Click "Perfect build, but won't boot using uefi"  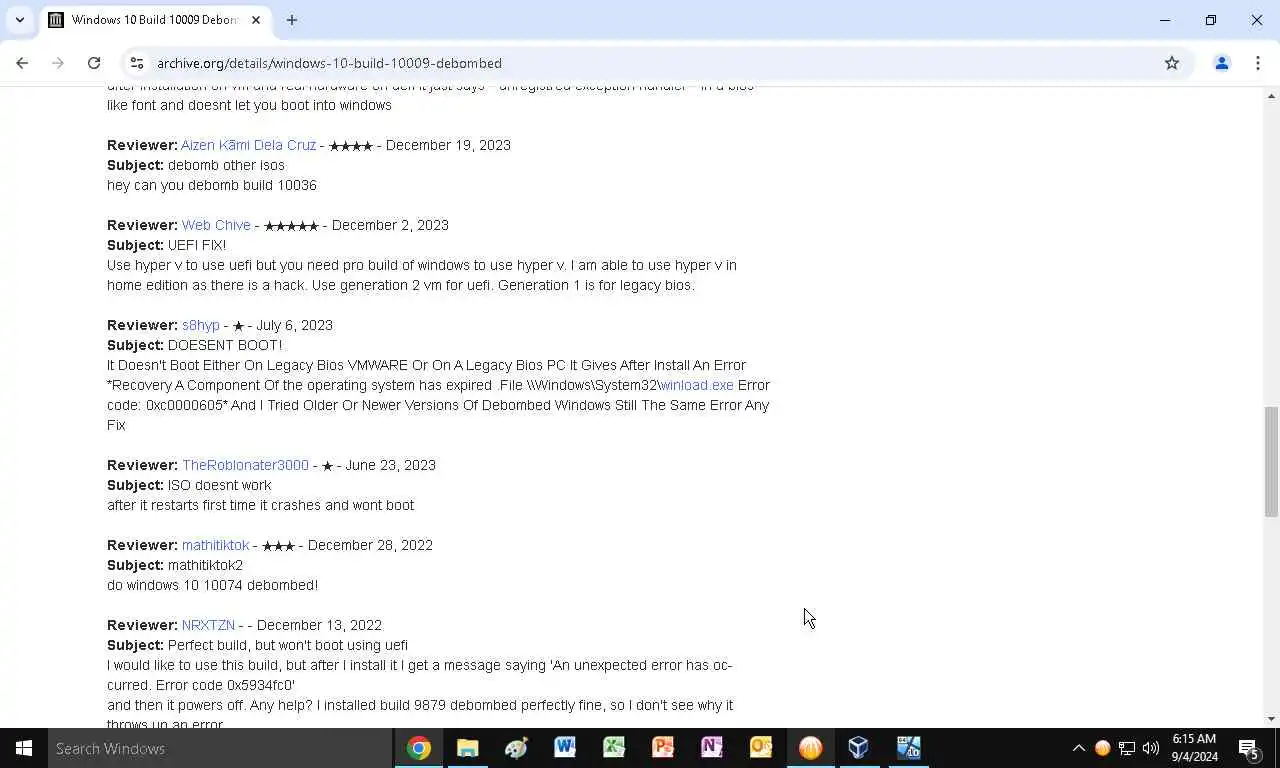(288, 645)
